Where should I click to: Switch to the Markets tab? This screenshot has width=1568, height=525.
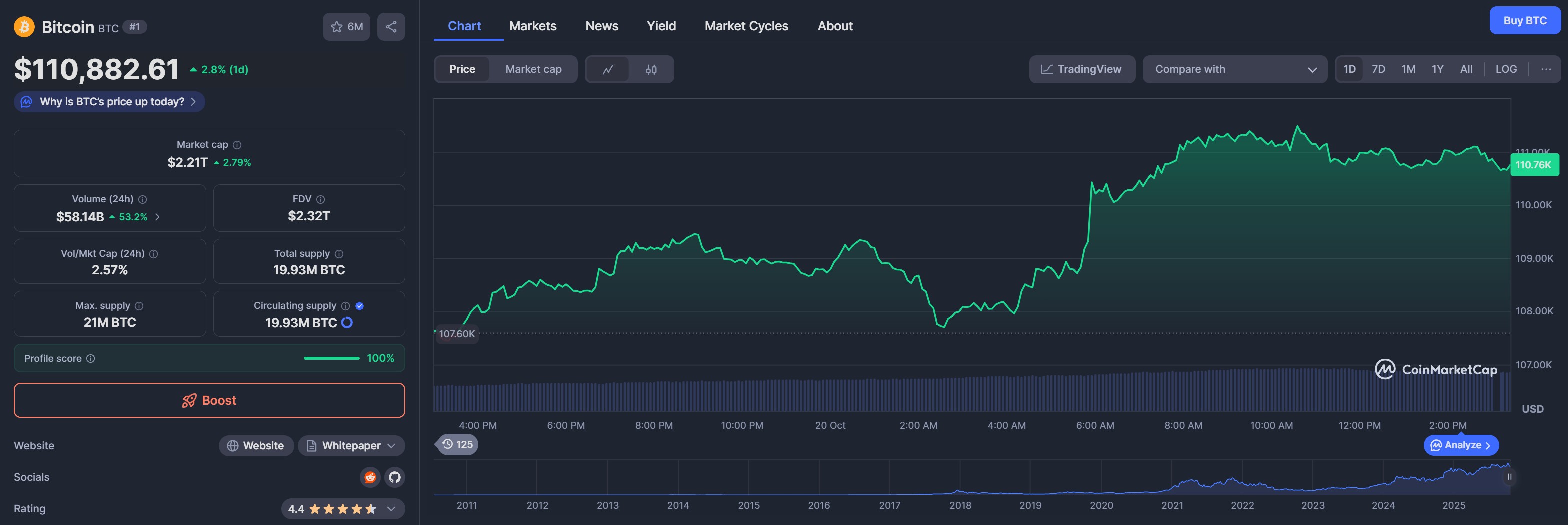pyautogui.click(x=533, y=25)
